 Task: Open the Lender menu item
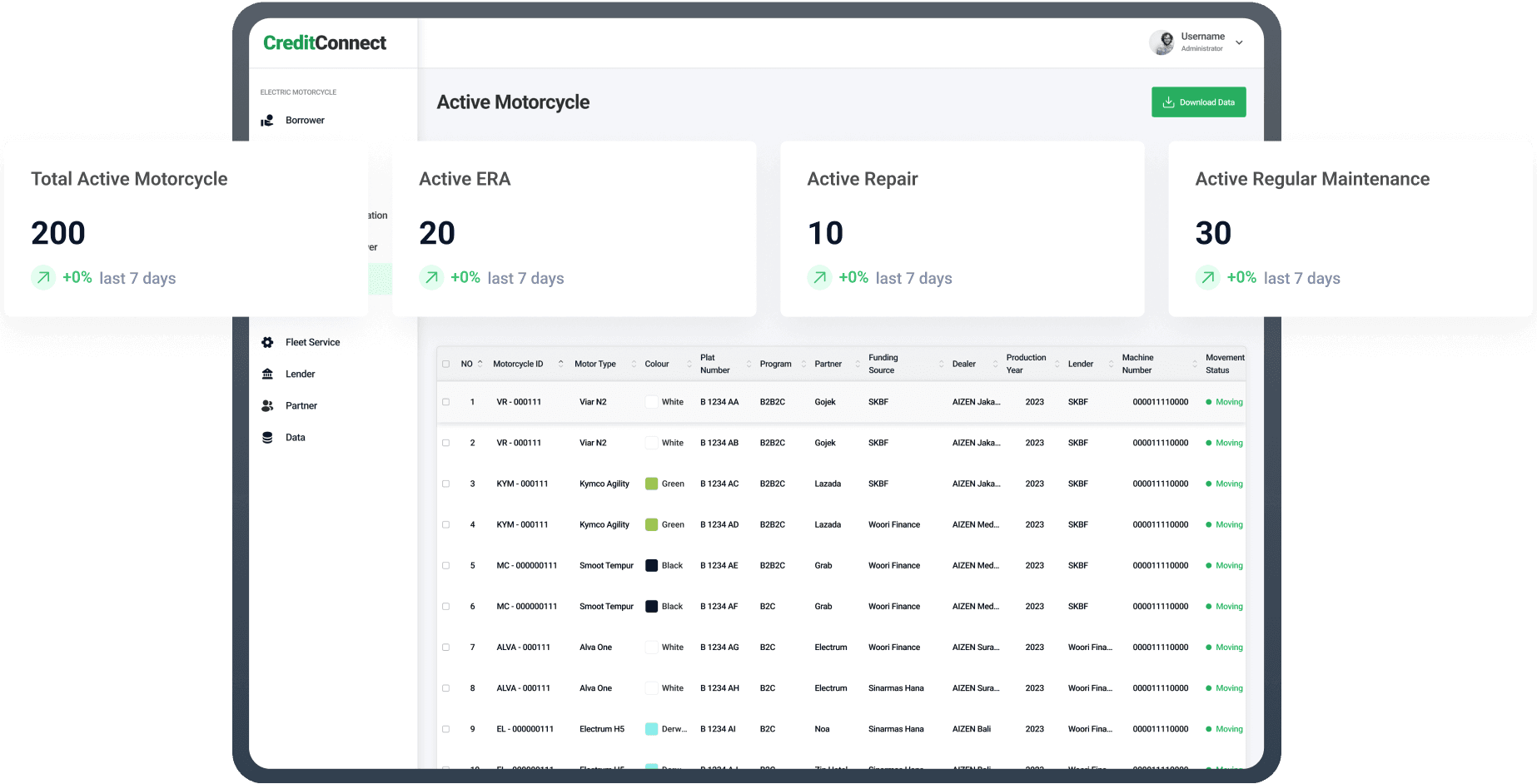click(300, 374)
